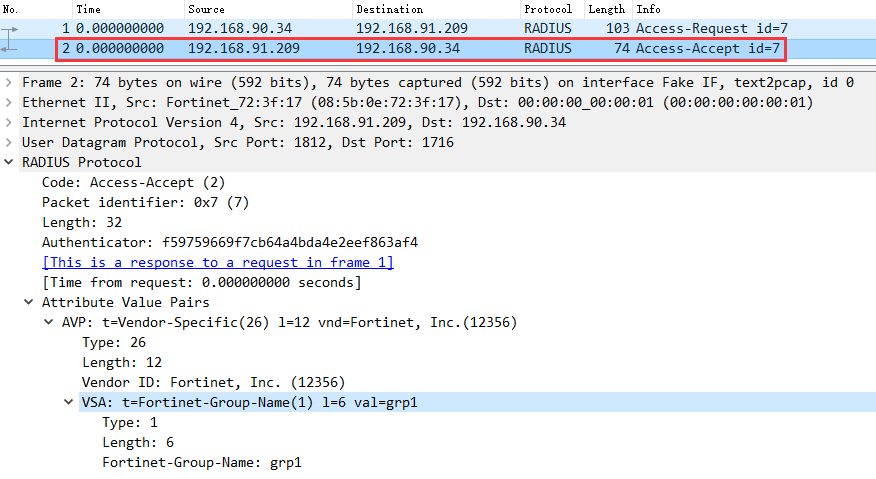
Task: Expand the Ethernet II section
Action: click(9, 102)
